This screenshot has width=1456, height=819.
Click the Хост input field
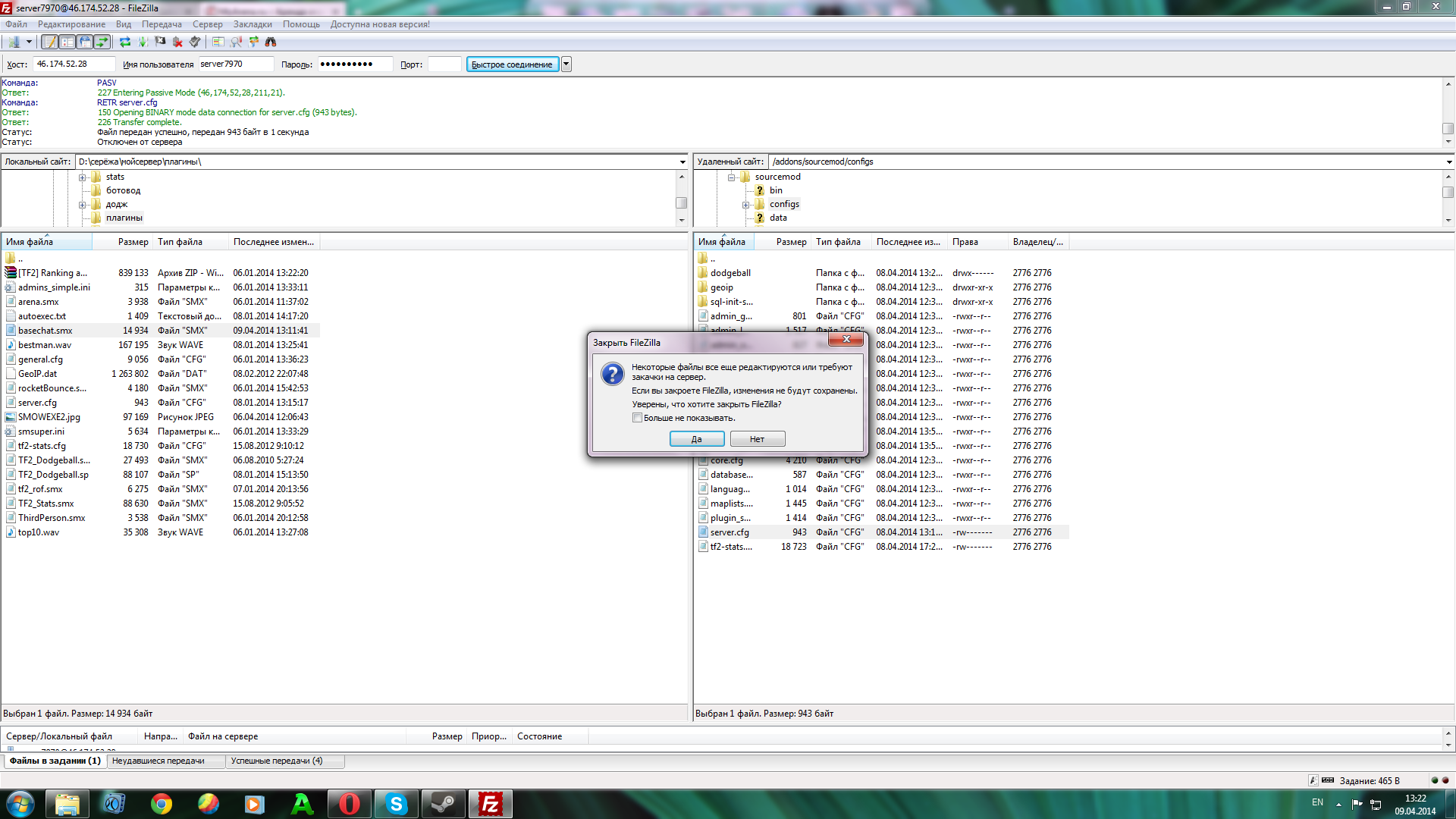74,64
